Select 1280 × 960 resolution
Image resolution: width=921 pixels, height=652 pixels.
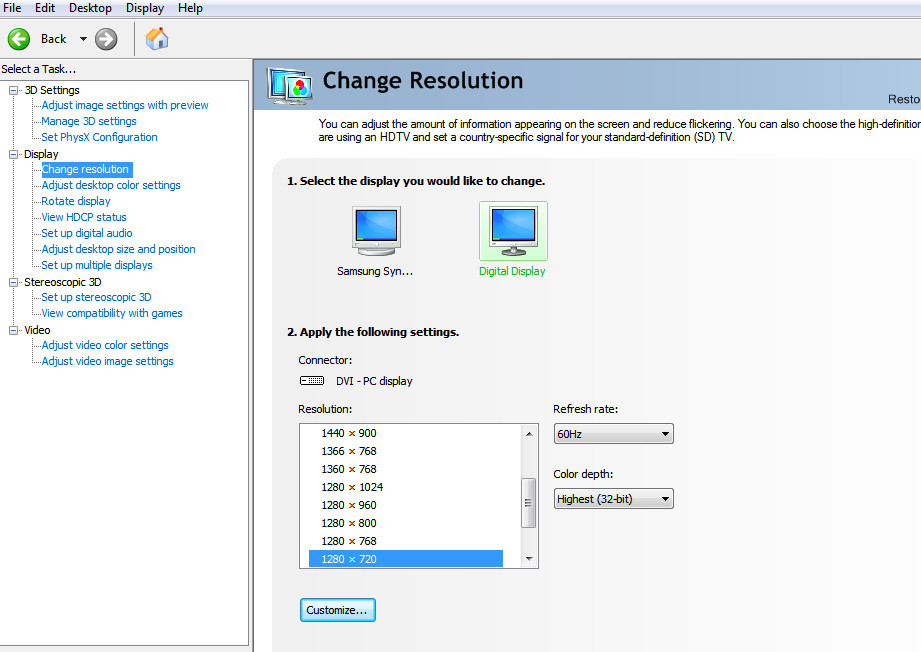coord(349,505)
